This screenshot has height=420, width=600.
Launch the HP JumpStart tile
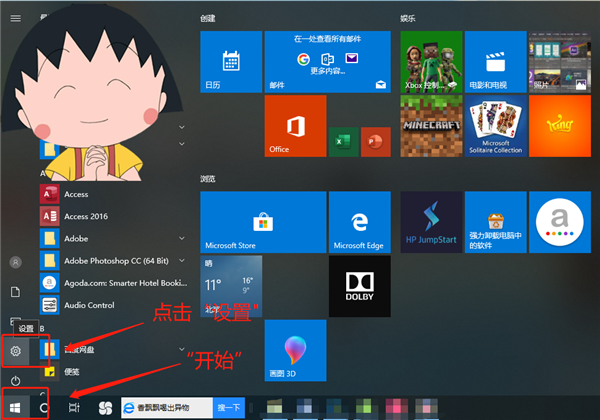(x=431, y=222)
